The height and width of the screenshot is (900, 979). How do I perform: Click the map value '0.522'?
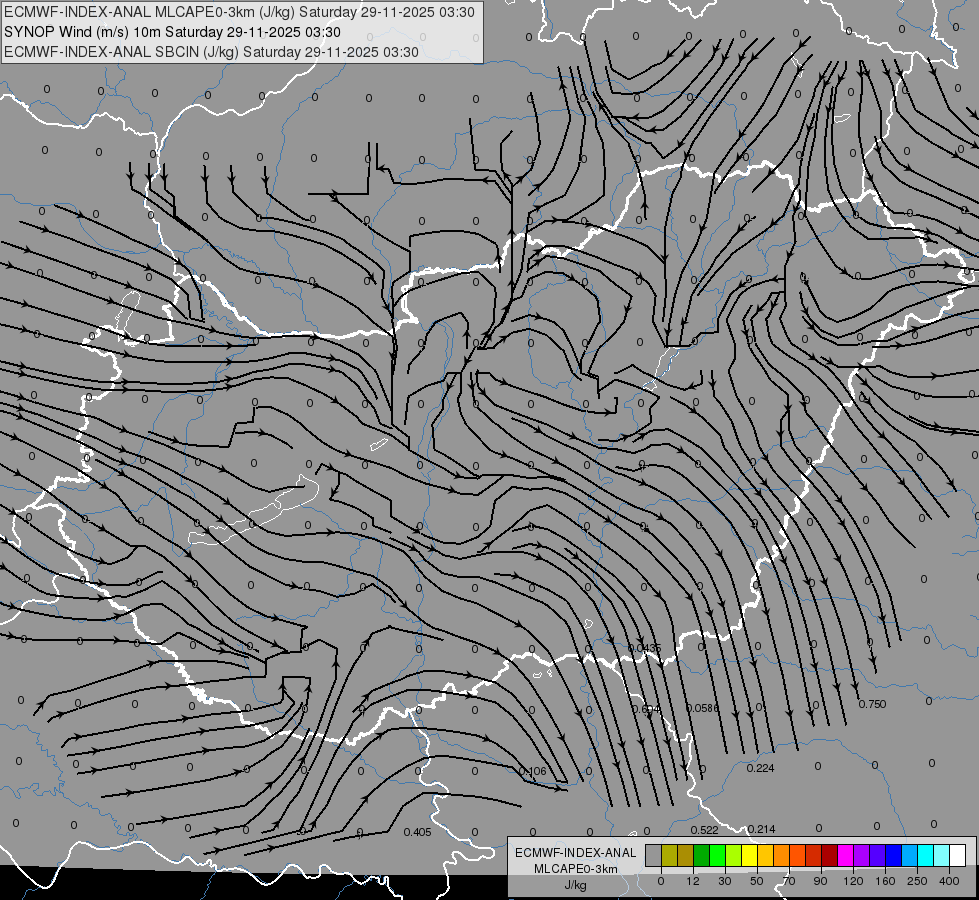coord(704,830)
